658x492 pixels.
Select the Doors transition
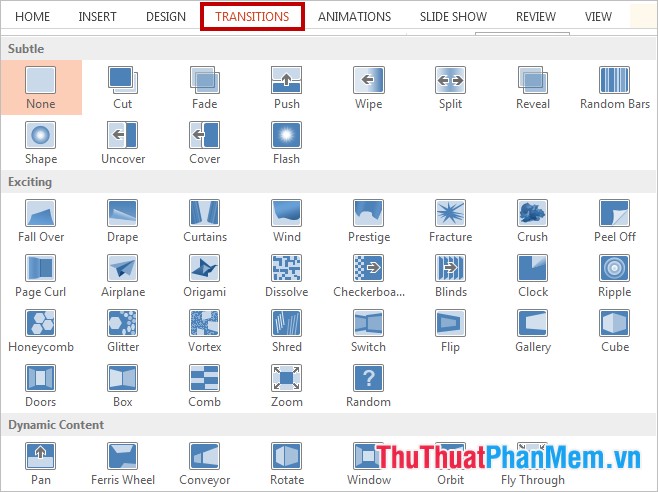(41, 386)
